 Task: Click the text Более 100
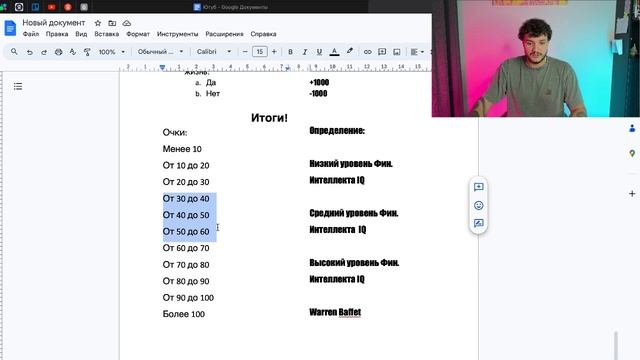click(x=184, y=314)
